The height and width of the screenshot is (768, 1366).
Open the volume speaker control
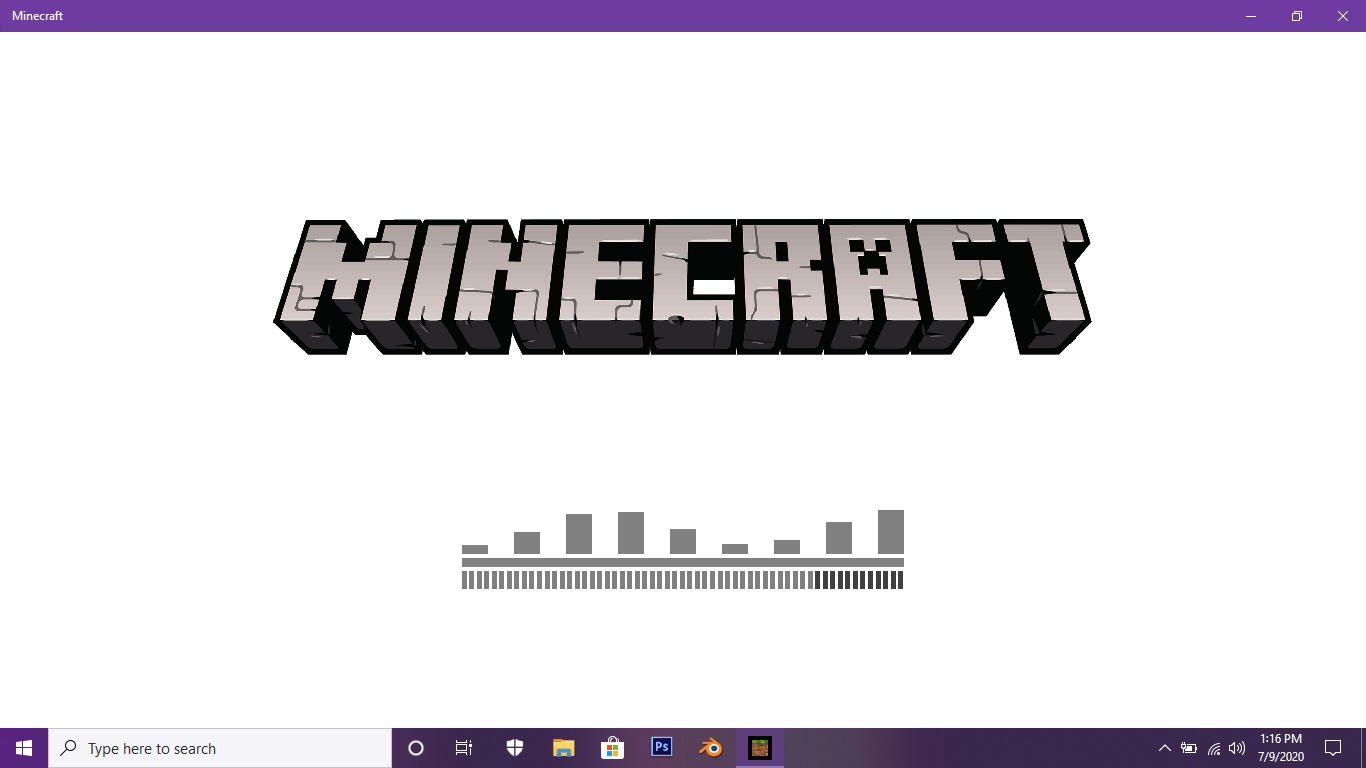coord(1237,748)
